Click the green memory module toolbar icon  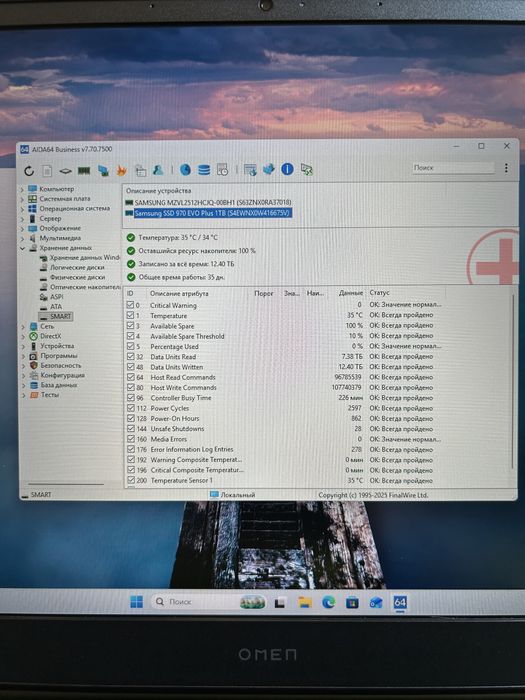84,171
